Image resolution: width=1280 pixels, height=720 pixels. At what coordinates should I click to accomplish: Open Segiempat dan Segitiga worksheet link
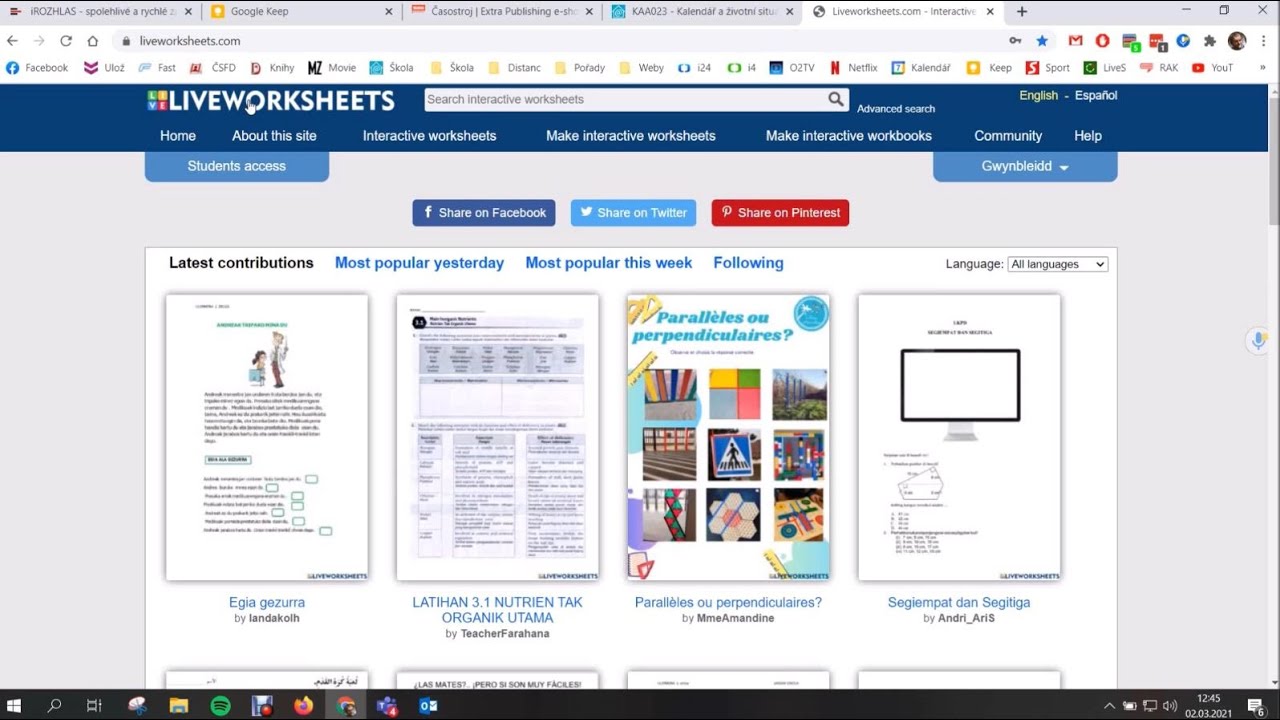tap(959, 603)
